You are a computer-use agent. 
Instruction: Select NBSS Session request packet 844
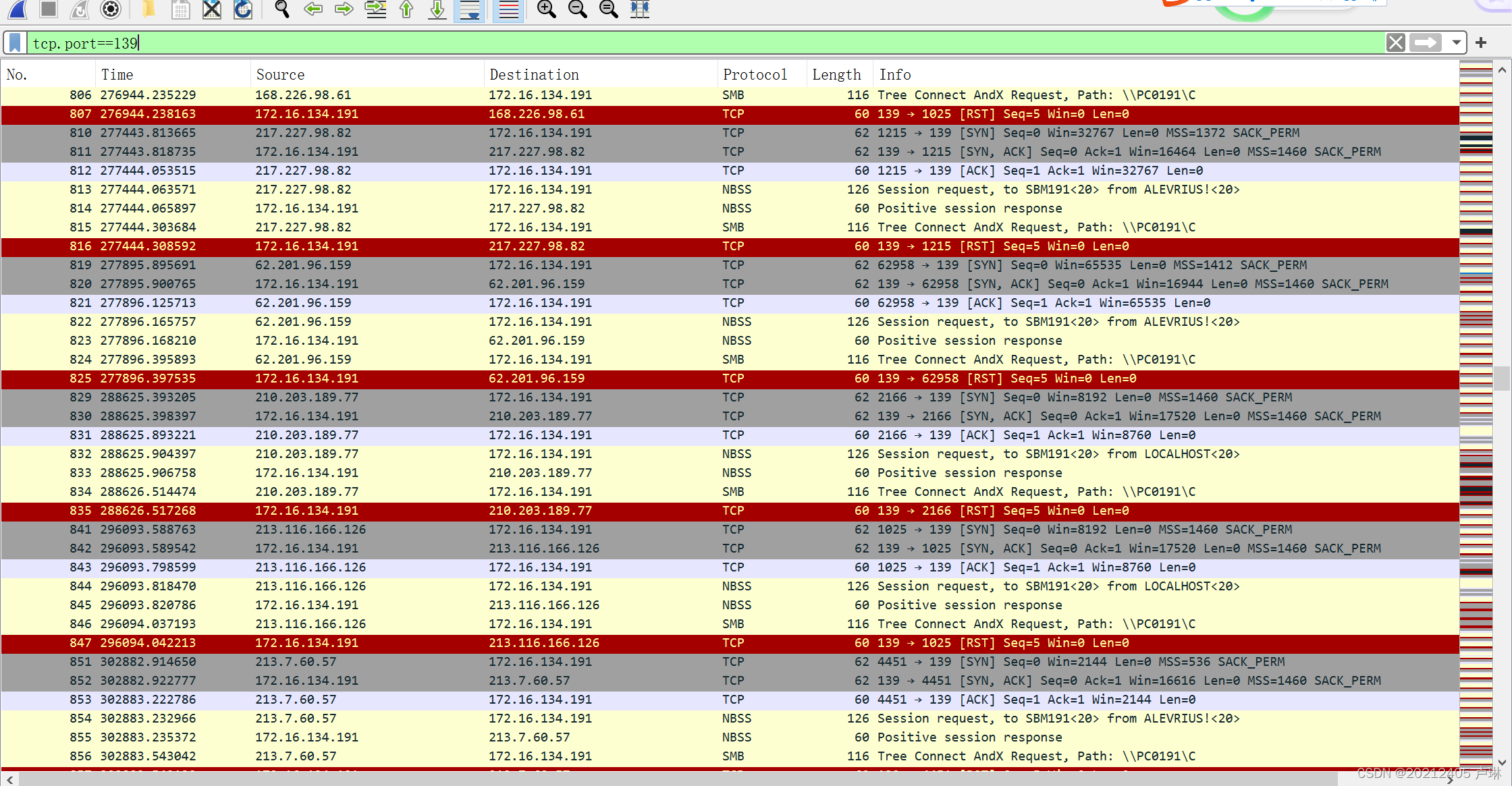point(730,586)
